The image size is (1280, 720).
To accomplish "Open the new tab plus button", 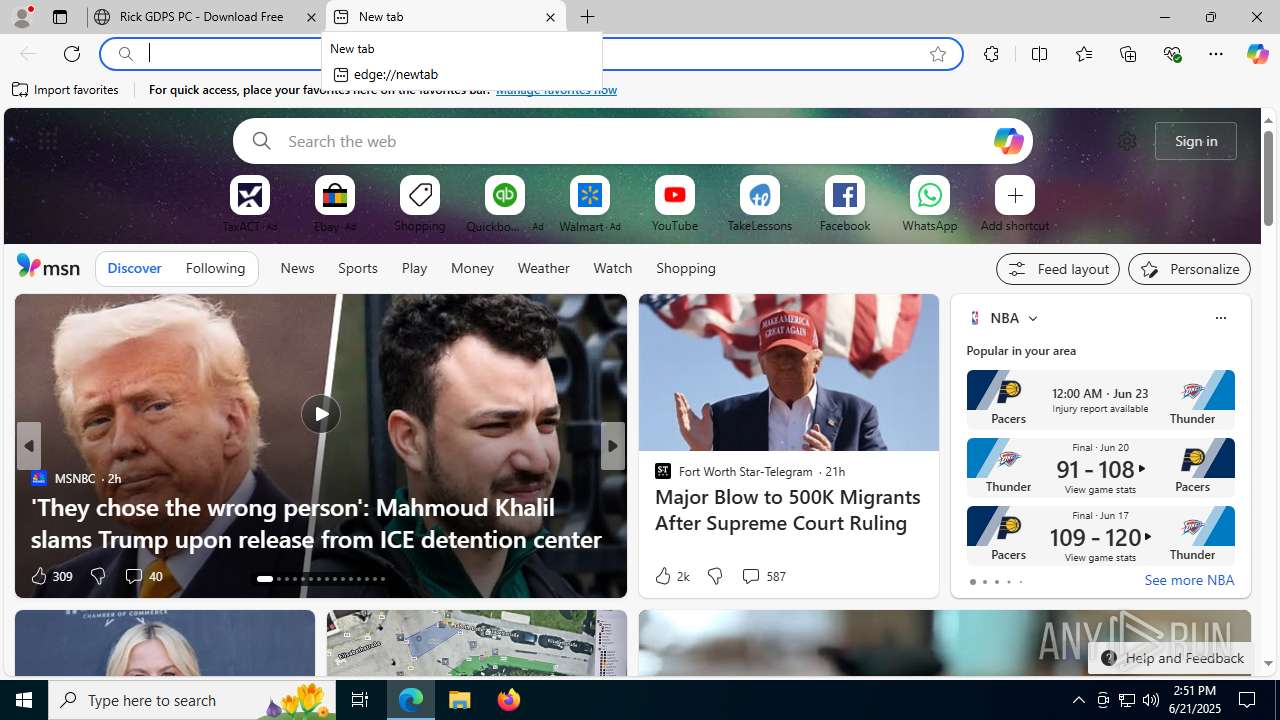I will 587,17.
